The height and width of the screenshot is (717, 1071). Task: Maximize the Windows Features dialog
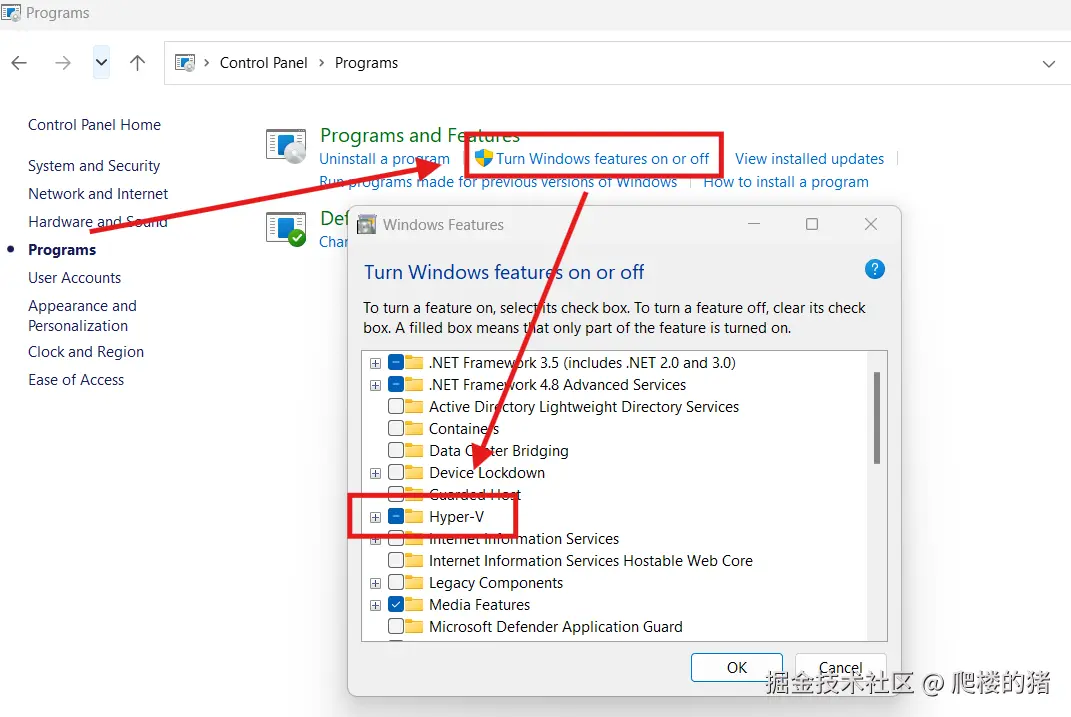pos(811,224)
